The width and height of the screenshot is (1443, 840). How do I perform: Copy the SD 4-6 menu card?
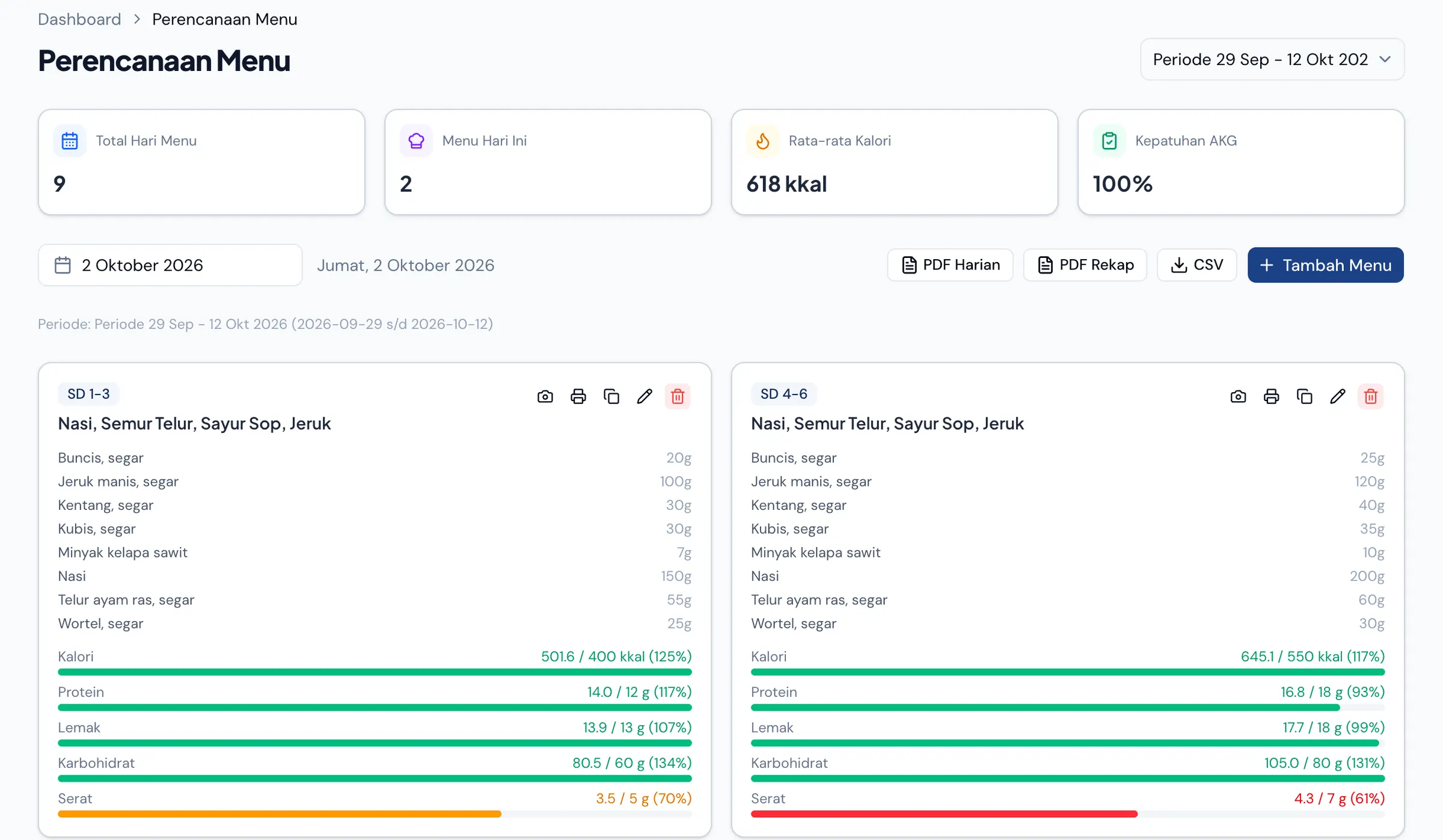point(1305,396)
